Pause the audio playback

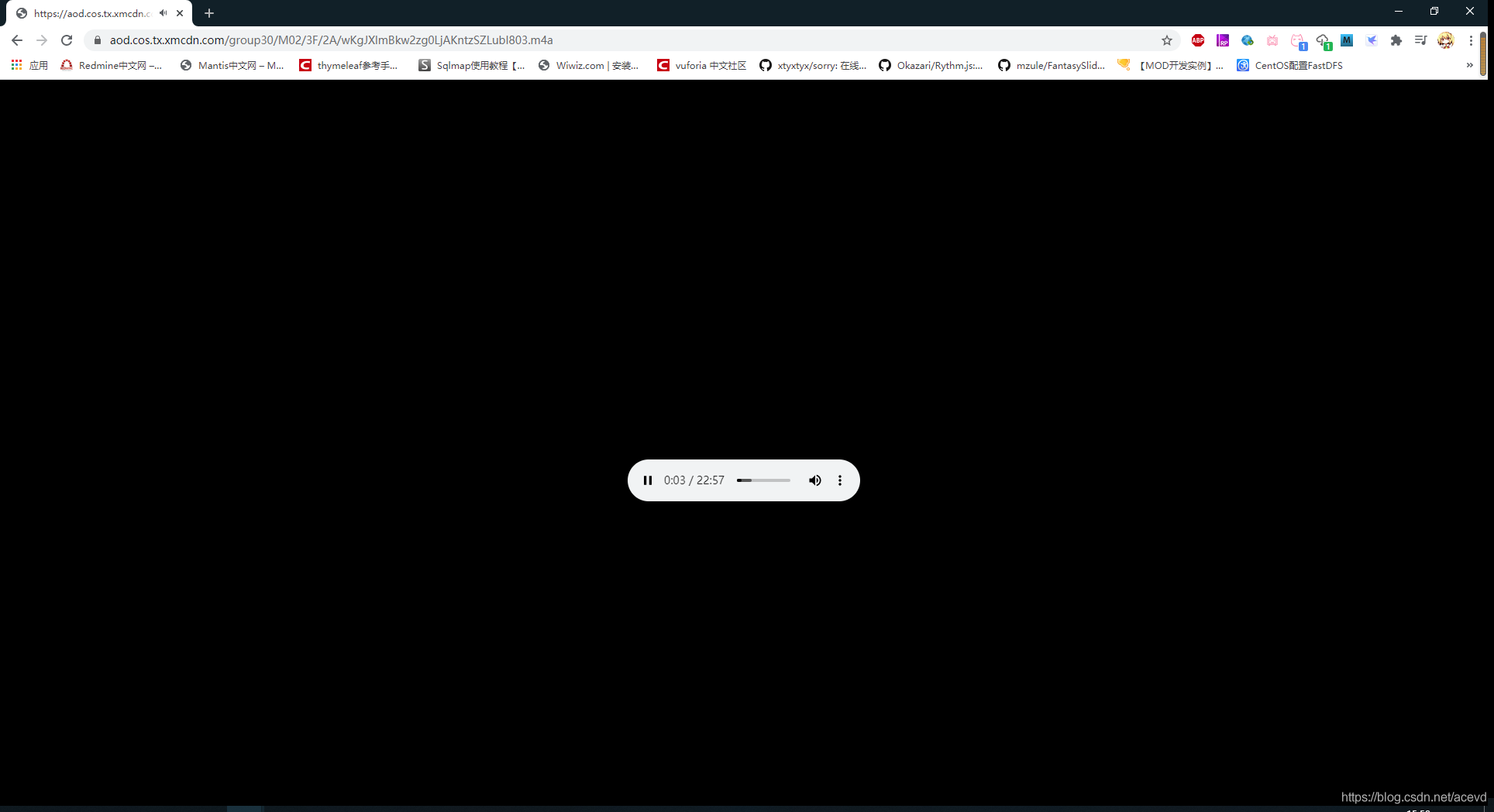(x=648, y=480)
